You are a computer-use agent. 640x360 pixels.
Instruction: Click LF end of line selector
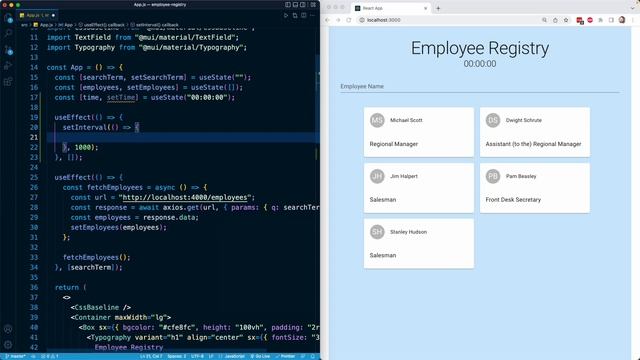point(211,356)
